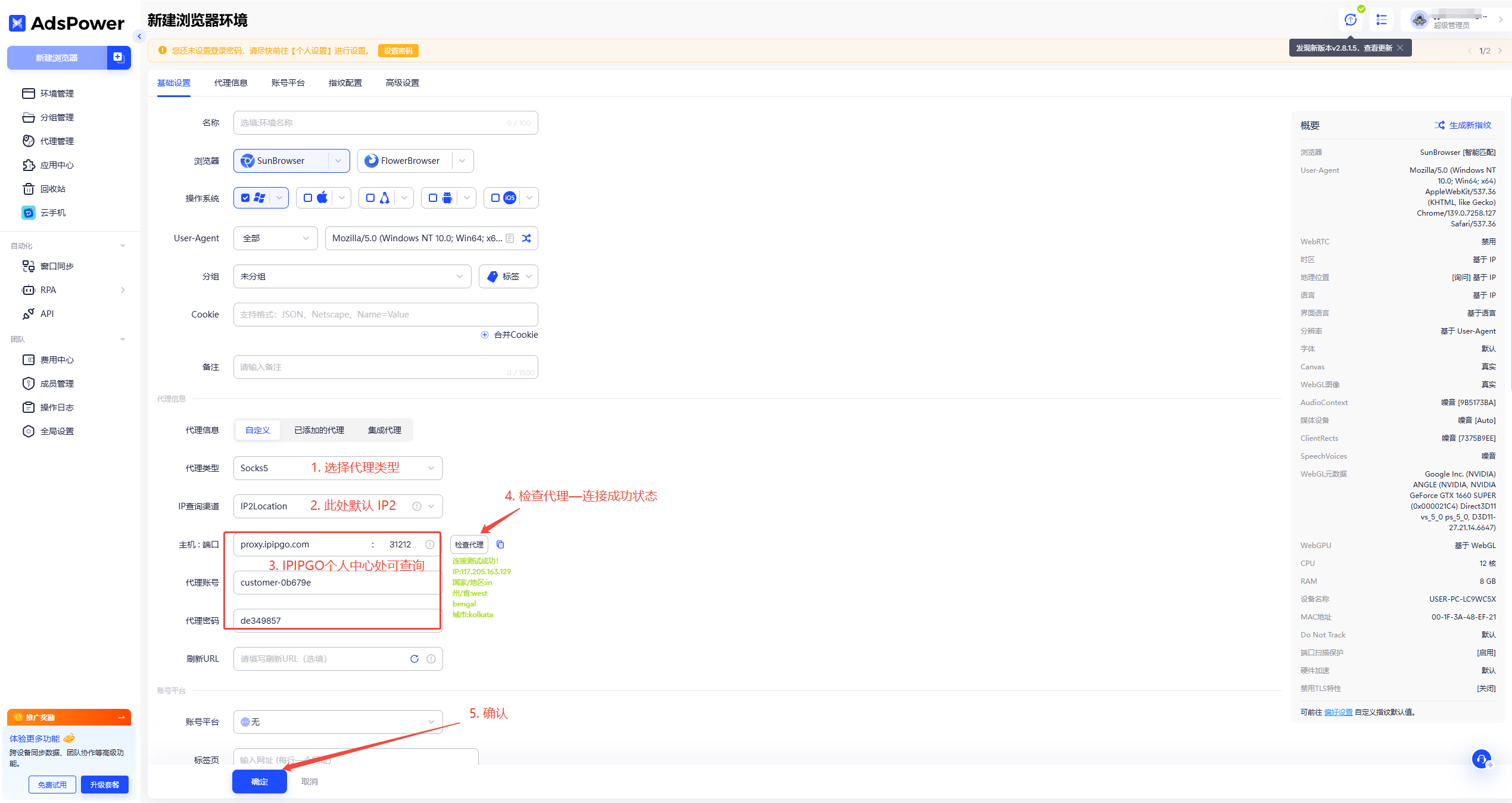The width and height of the screenshot is (1512, 803).
Task: Click the customer support headset icon
Action: (x=1481, y=759)
